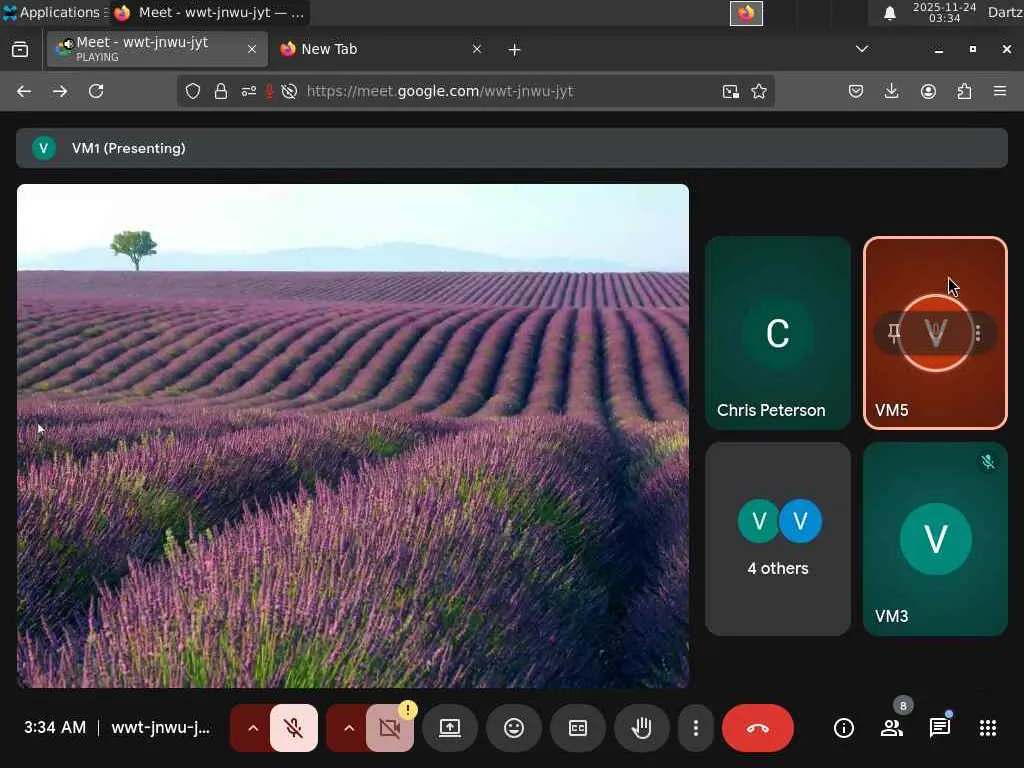Toggle closed captions on
This screenshot has width=1024, height=768.
(578, 728)
